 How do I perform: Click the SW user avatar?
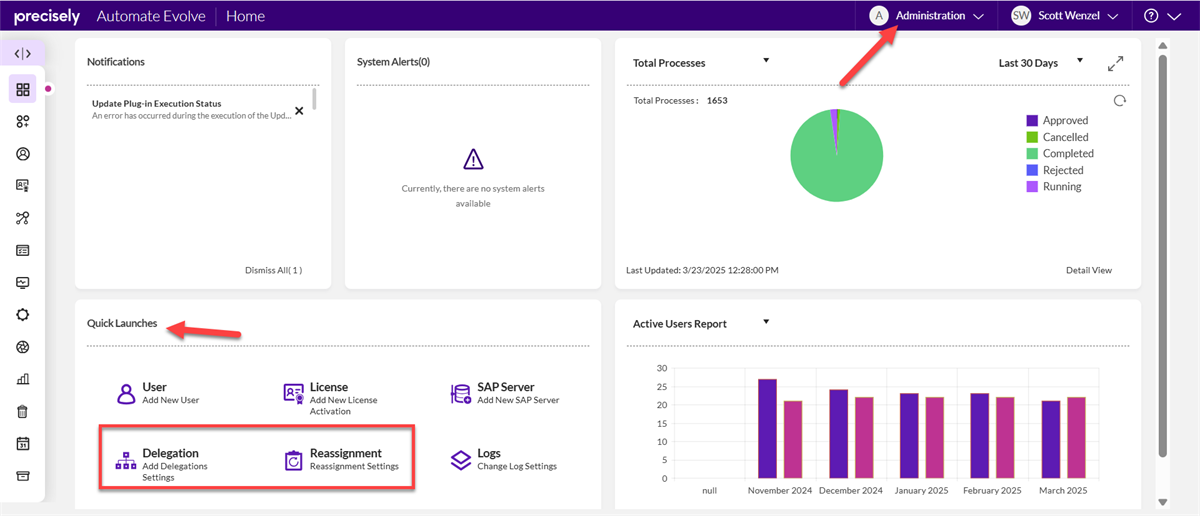(1021, 16)
